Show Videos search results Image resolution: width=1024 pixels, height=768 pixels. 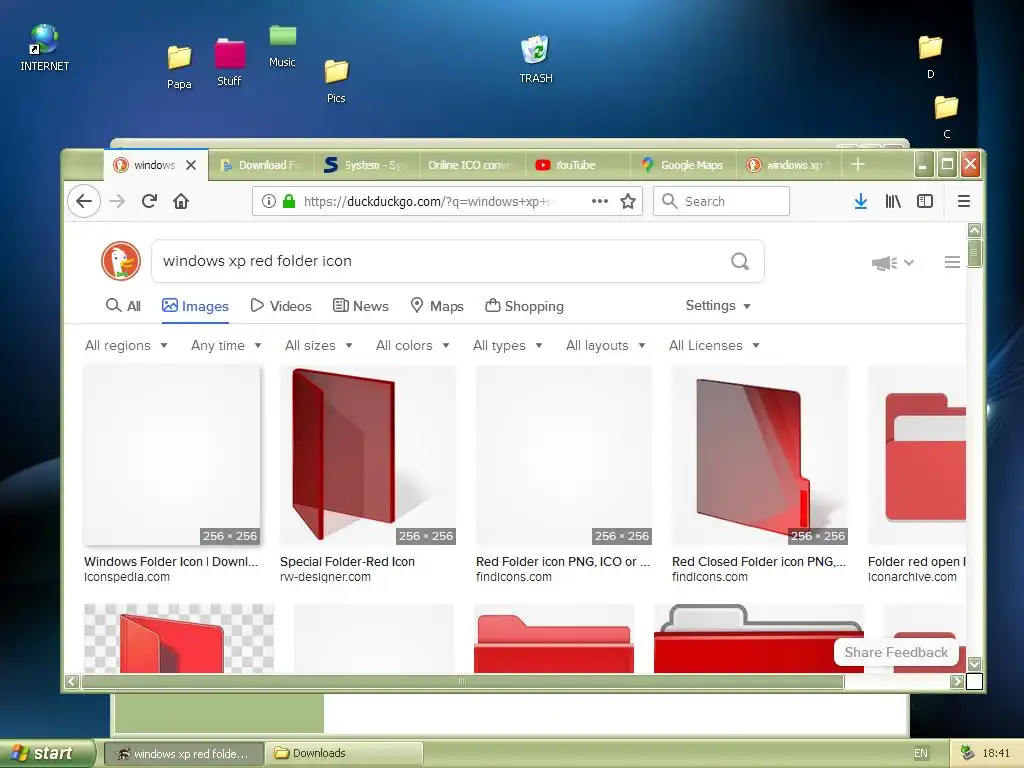281,306
